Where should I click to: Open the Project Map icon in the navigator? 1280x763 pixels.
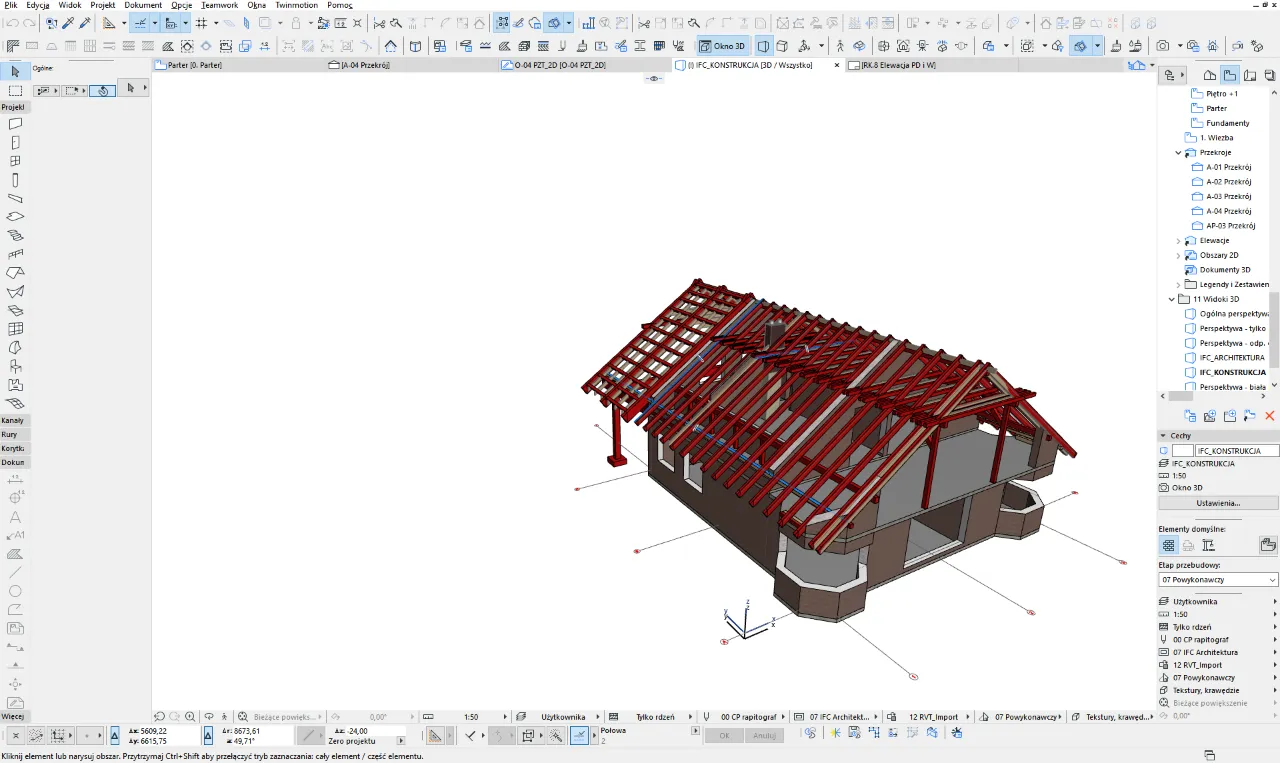(1210, 75)
